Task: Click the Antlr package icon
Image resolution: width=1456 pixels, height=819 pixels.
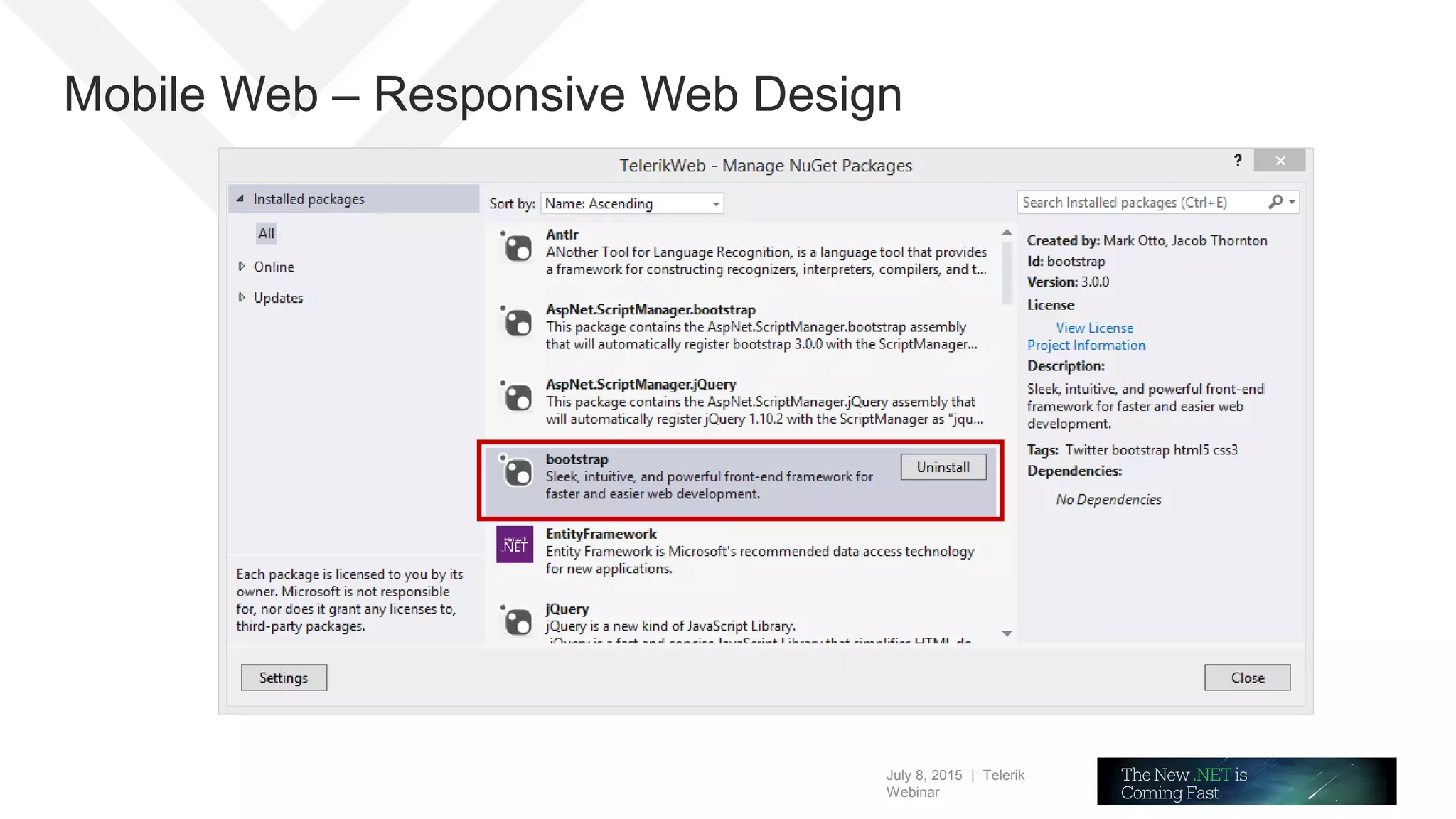Action: [516, 247]
